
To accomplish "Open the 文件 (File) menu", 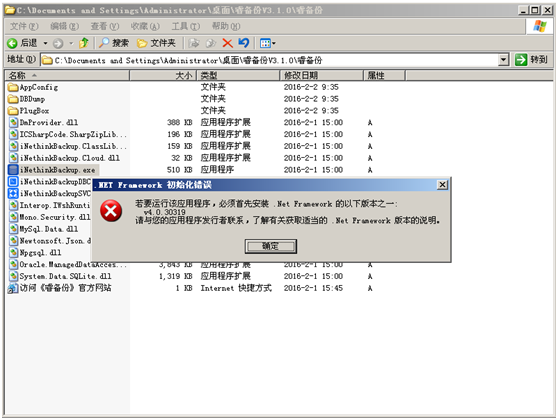I will tap(24, 26).
